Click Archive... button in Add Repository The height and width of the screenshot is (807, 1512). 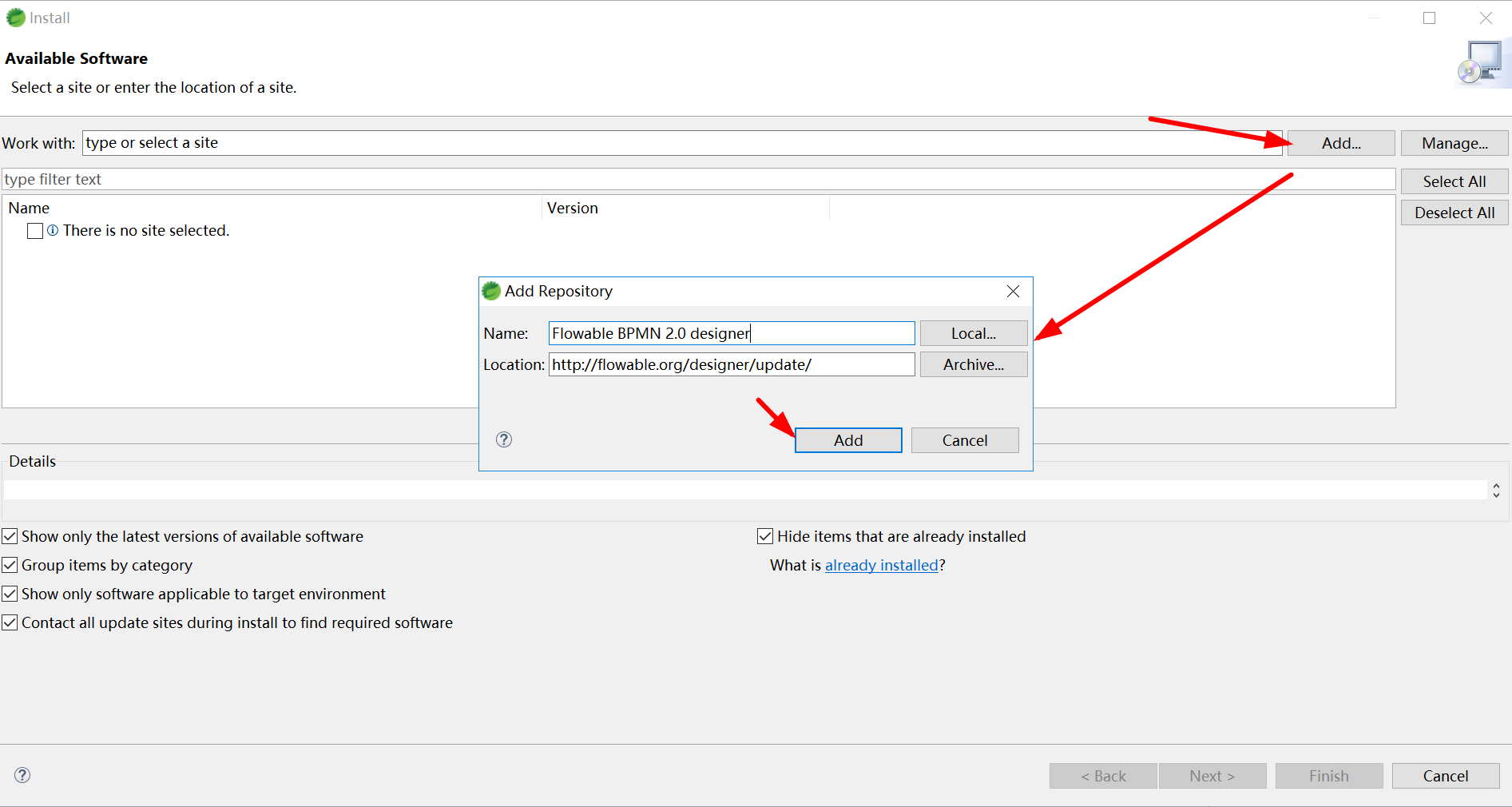click(974, 364)
